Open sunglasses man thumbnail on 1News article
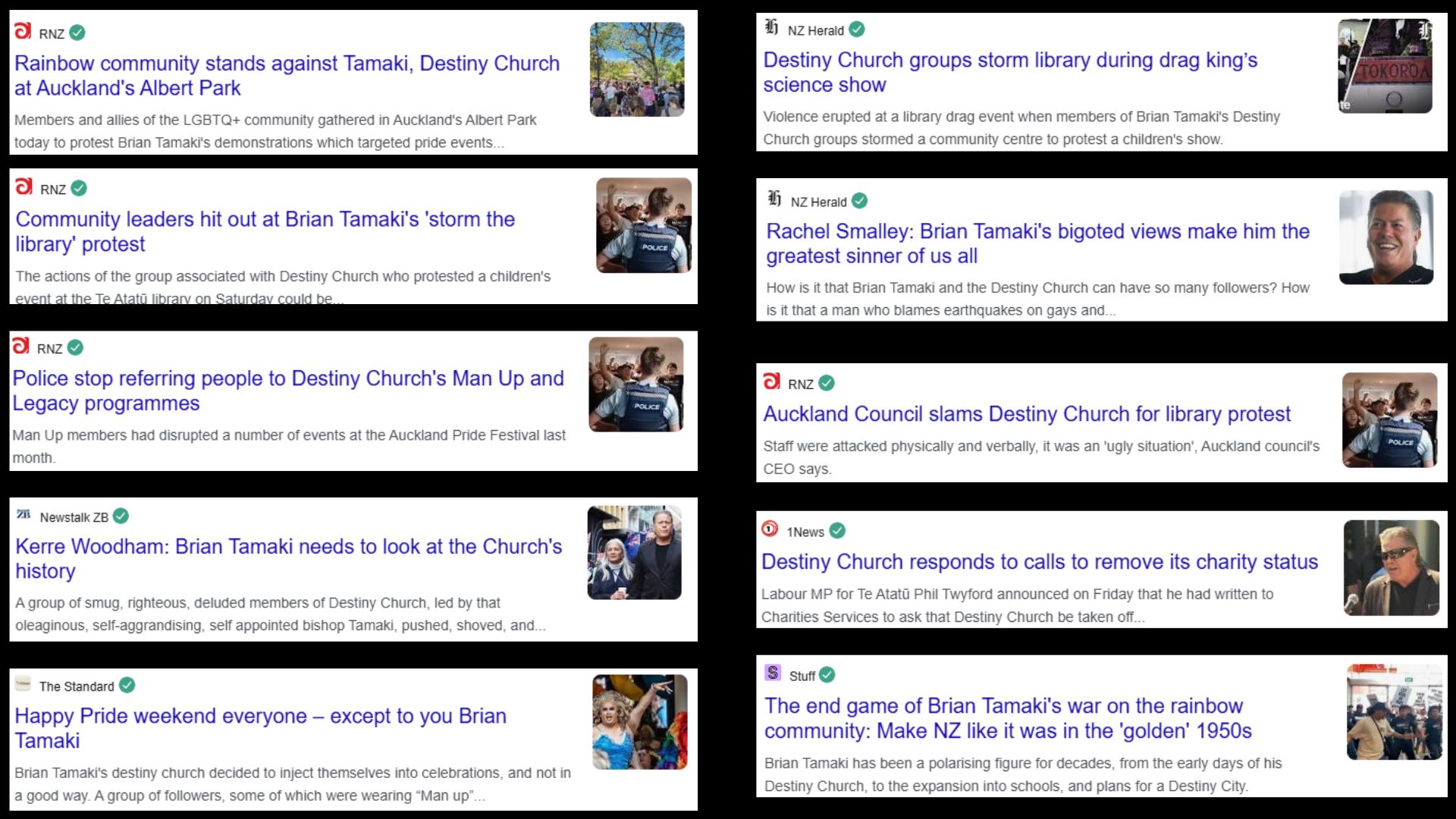1456x819 pixels. [x=1392, y=567]
